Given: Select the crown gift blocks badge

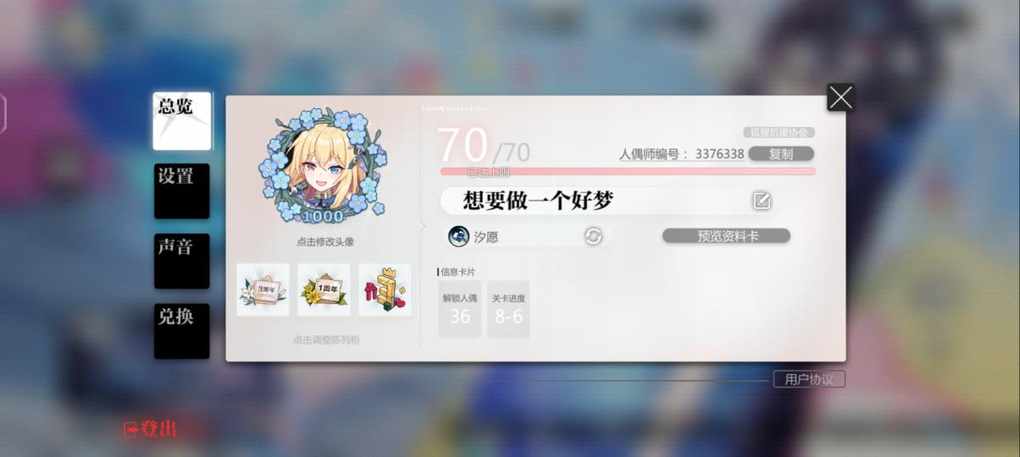Looking at the screenshot, I should coord(384,290).
